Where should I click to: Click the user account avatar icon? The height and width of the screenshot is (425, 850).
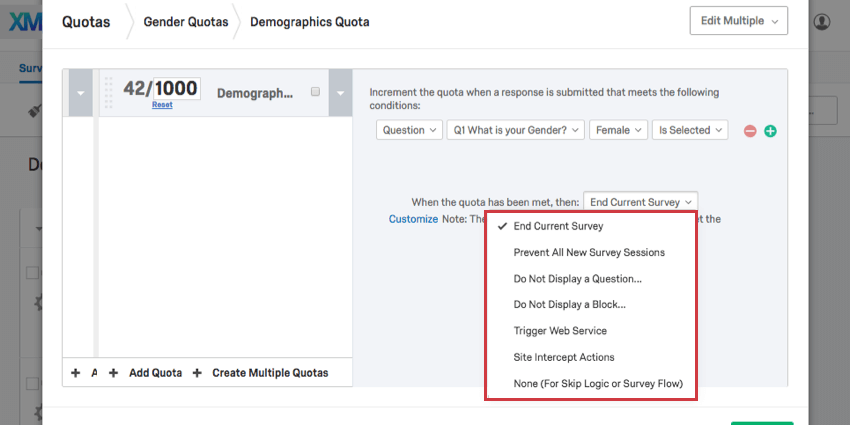pyautogui.click(x=822, y=21)
